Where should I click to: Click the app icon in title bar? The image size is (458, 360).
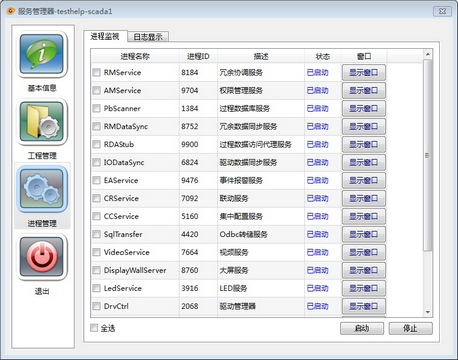[11, 11]
